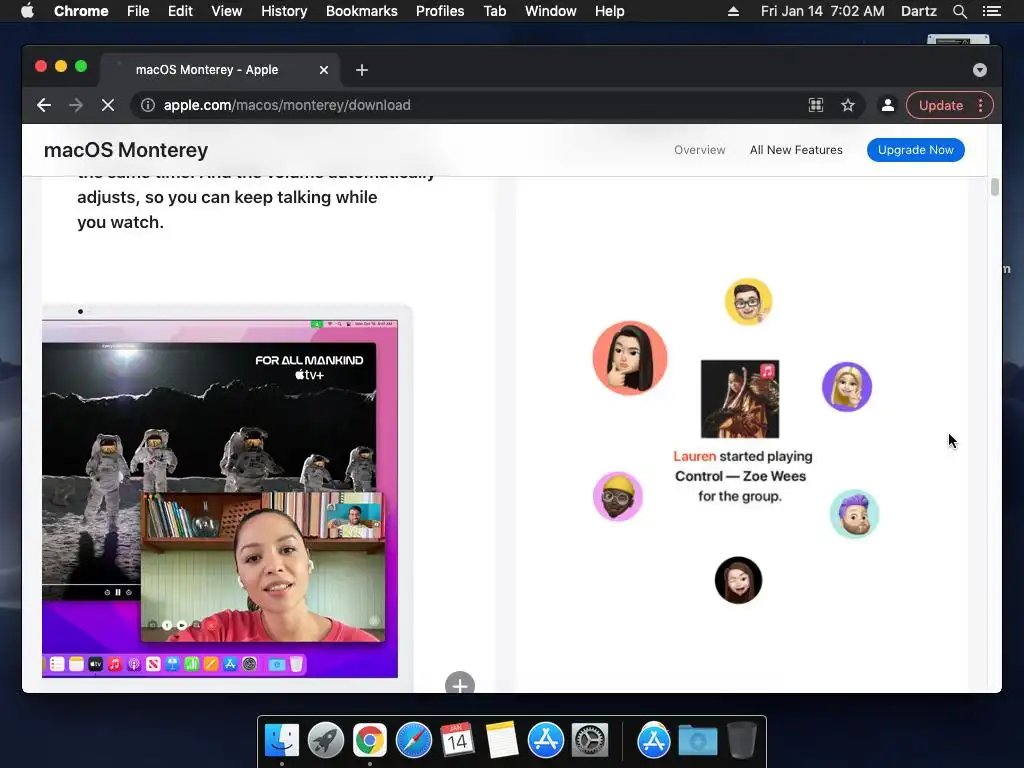The height and width of the screenshot is (768, 1024).
Task: Open the Tab menu
Action: tap(494, 11)
